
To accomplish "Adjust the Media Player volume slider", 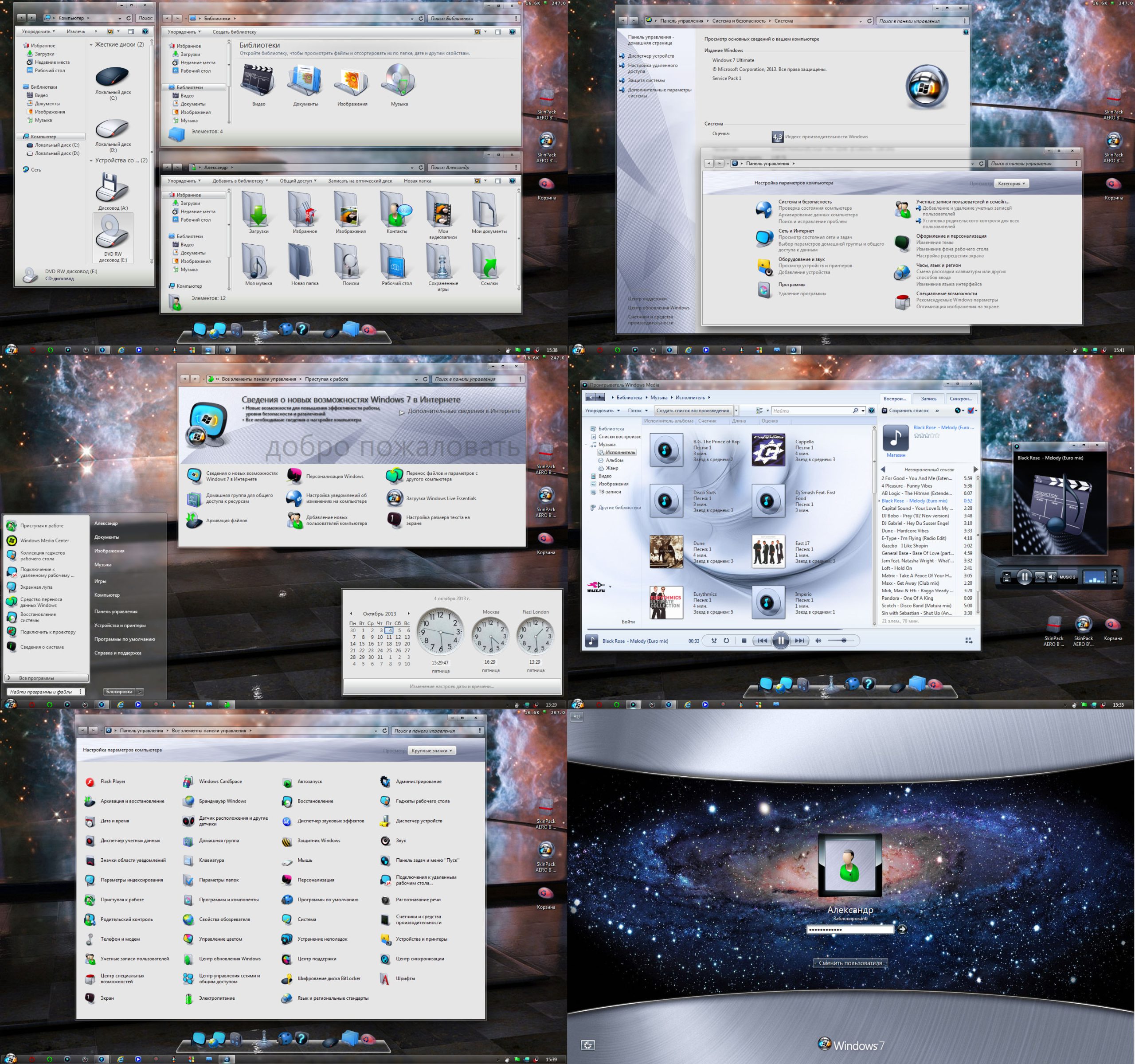I will [843, 641].
